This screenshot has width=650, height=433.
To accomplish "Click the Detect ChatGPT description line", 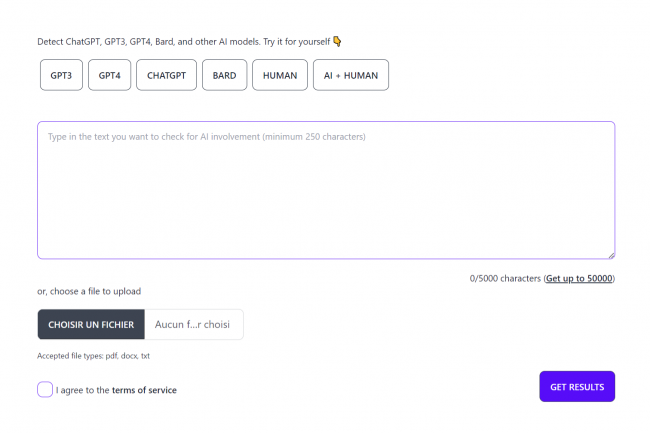I will tap(184, 42).
